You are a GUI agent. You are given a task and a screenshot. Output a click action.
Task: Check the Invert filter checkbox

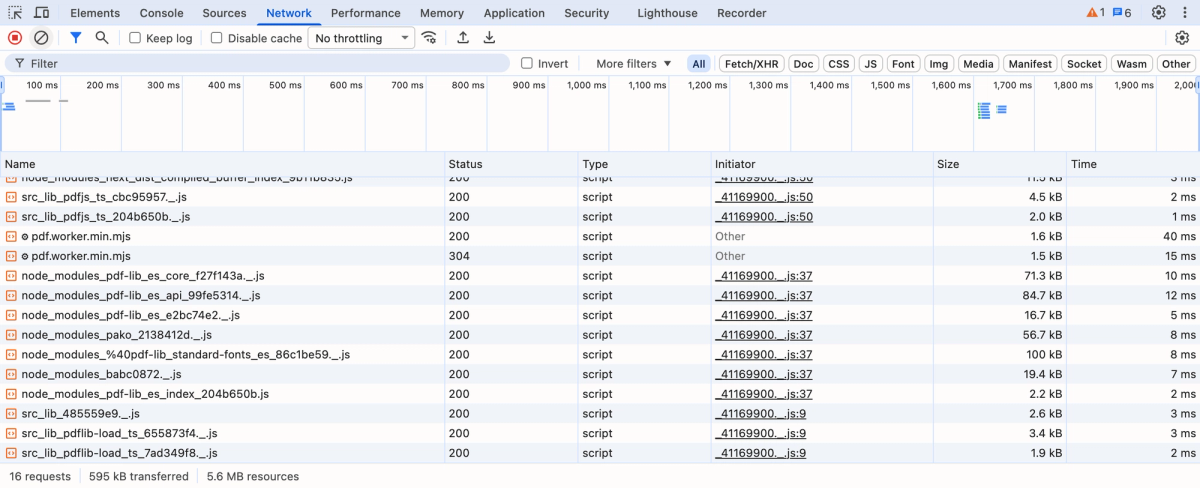pyautogui.click(x=527, y=63)
